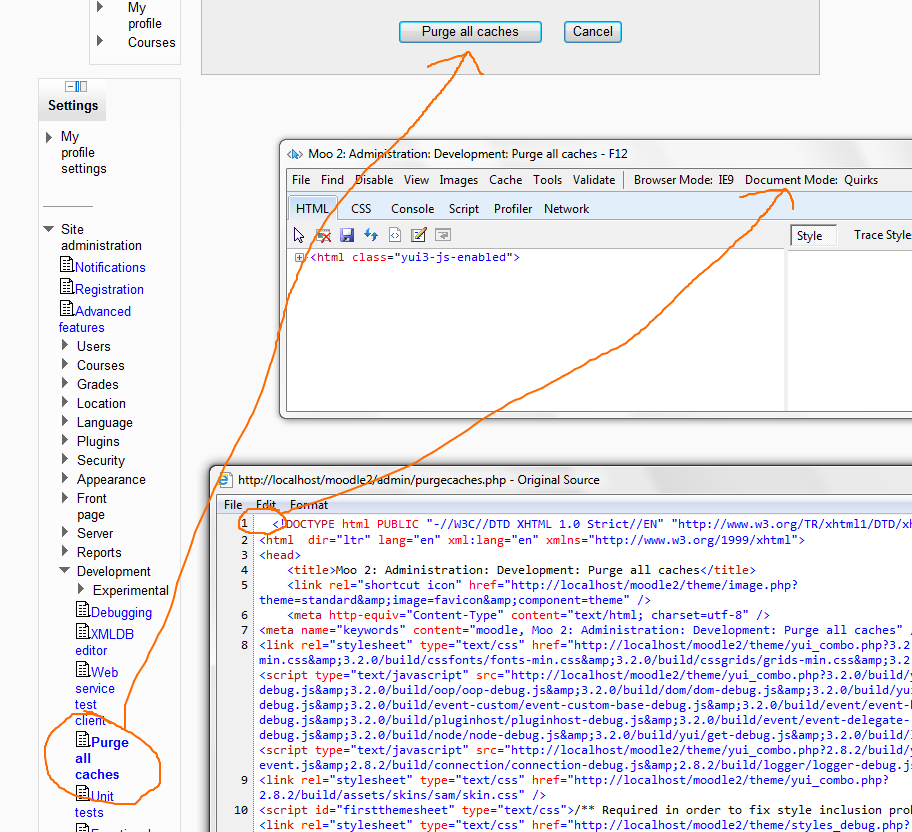Expand the Grades node
This screenshot has width=912, height=832.
pyautogui.click(x=65, y=383)
